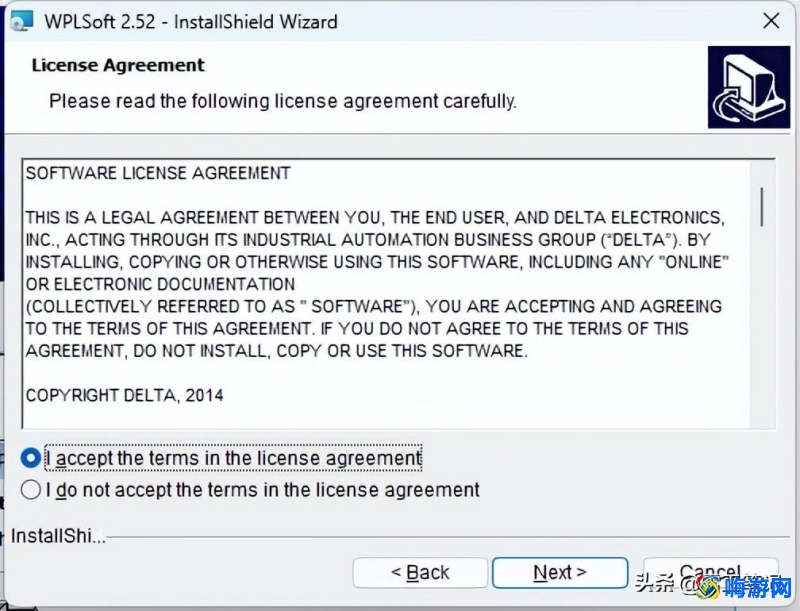Click the InstallShield computer logo graphic
This screenshot has width=800, height=611.
click(748, 87)
